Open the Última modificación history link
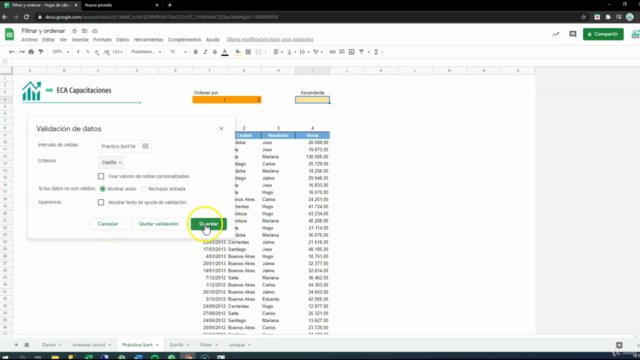The height and width of the screenshot is (360, 640). pyautogui.click(x=270, y=40)
